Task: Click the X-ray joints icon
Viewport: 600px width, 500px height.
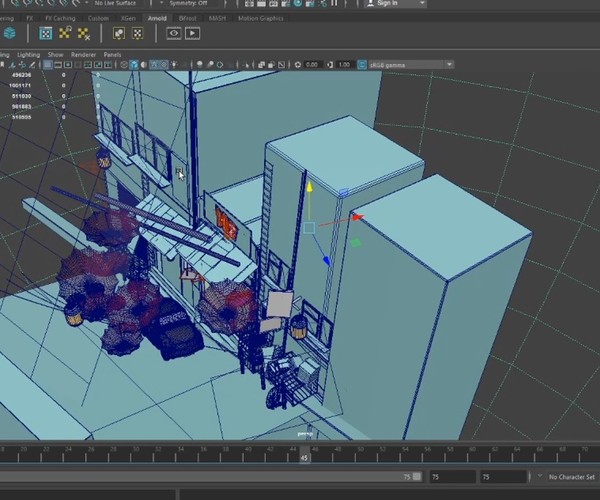Action: coord(281,65)
